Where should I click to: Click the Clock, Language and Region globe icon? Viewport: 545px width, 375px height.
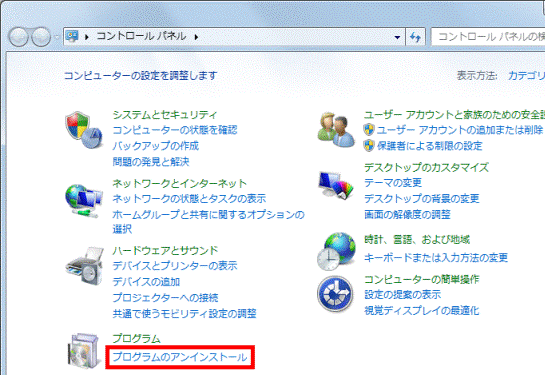pos(336,251)
